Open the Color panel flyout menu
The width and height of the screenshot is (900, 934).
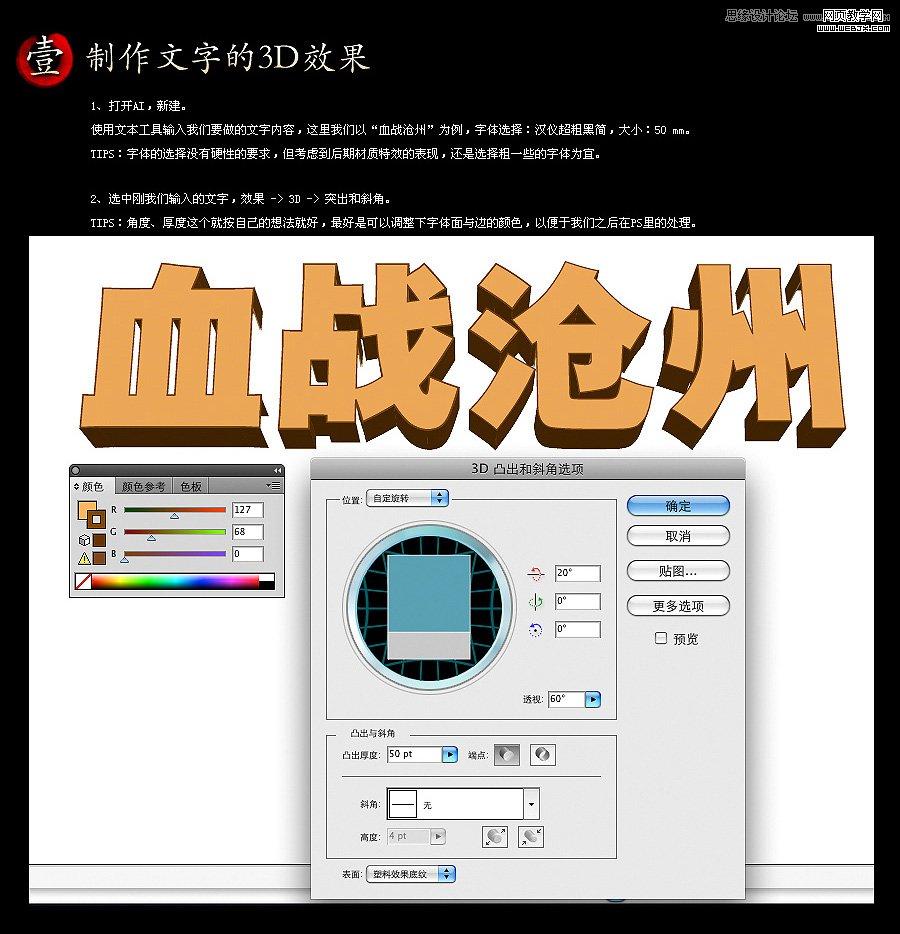pyautogui.click(x=274, y=486)
